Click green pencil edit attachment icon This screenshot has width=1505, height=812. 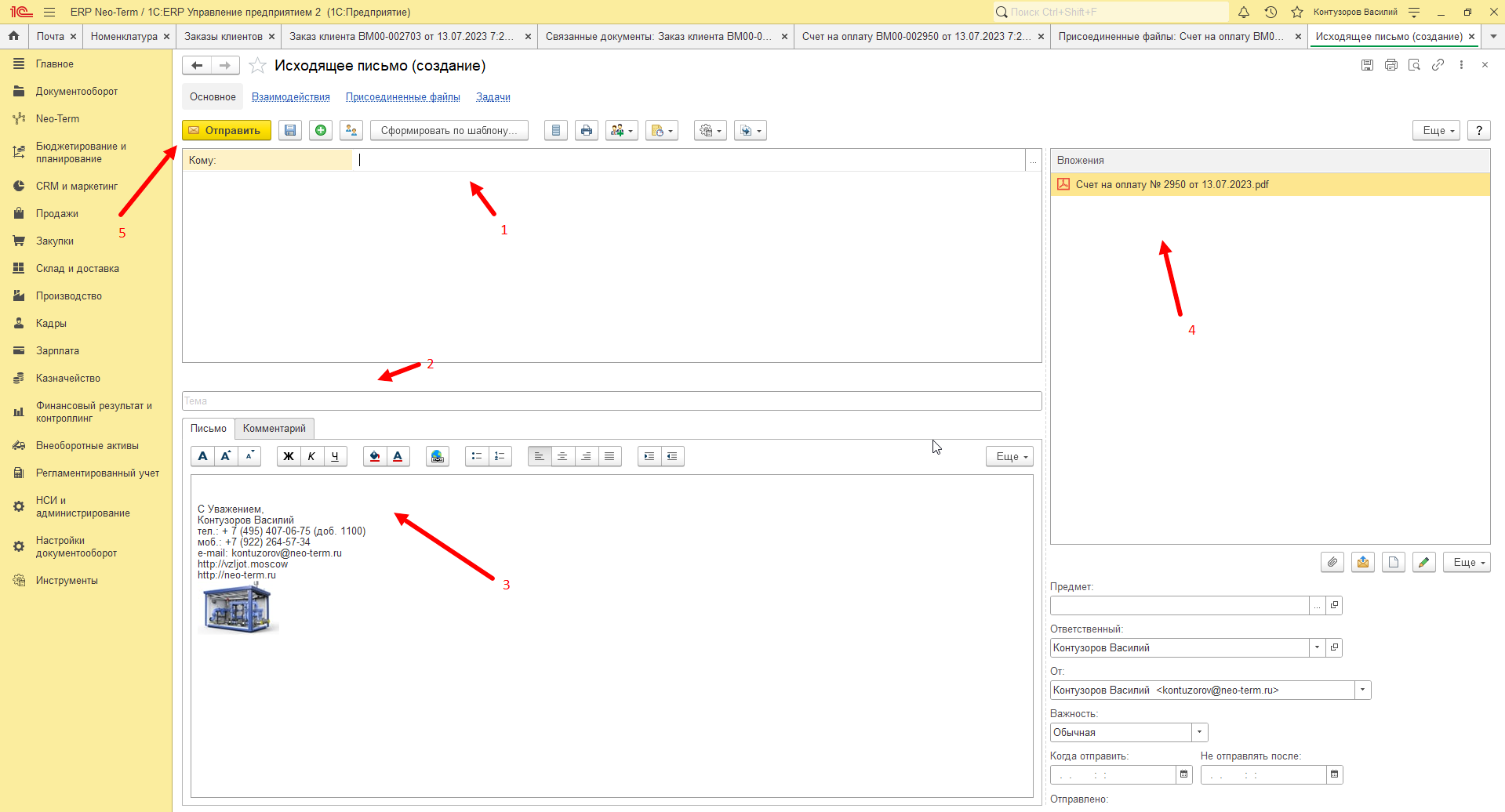point(1424,562)
